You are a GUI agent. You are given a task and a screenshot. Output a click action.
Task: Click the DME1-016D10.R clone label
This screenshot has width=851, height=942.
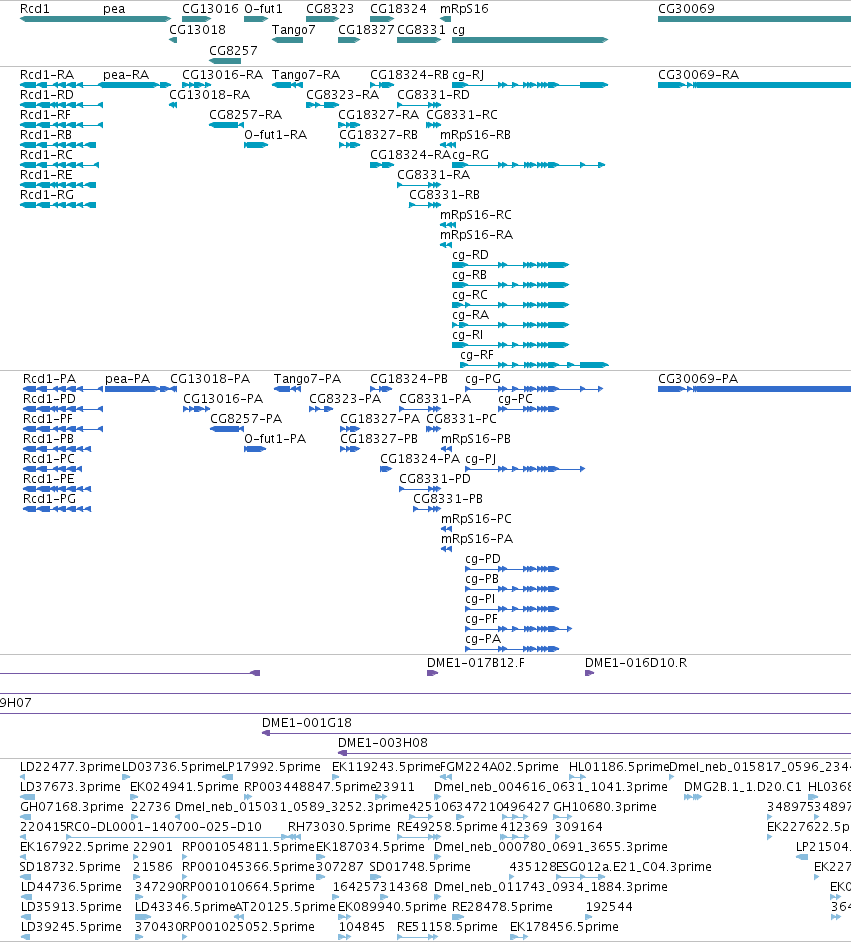pos(636,663)
